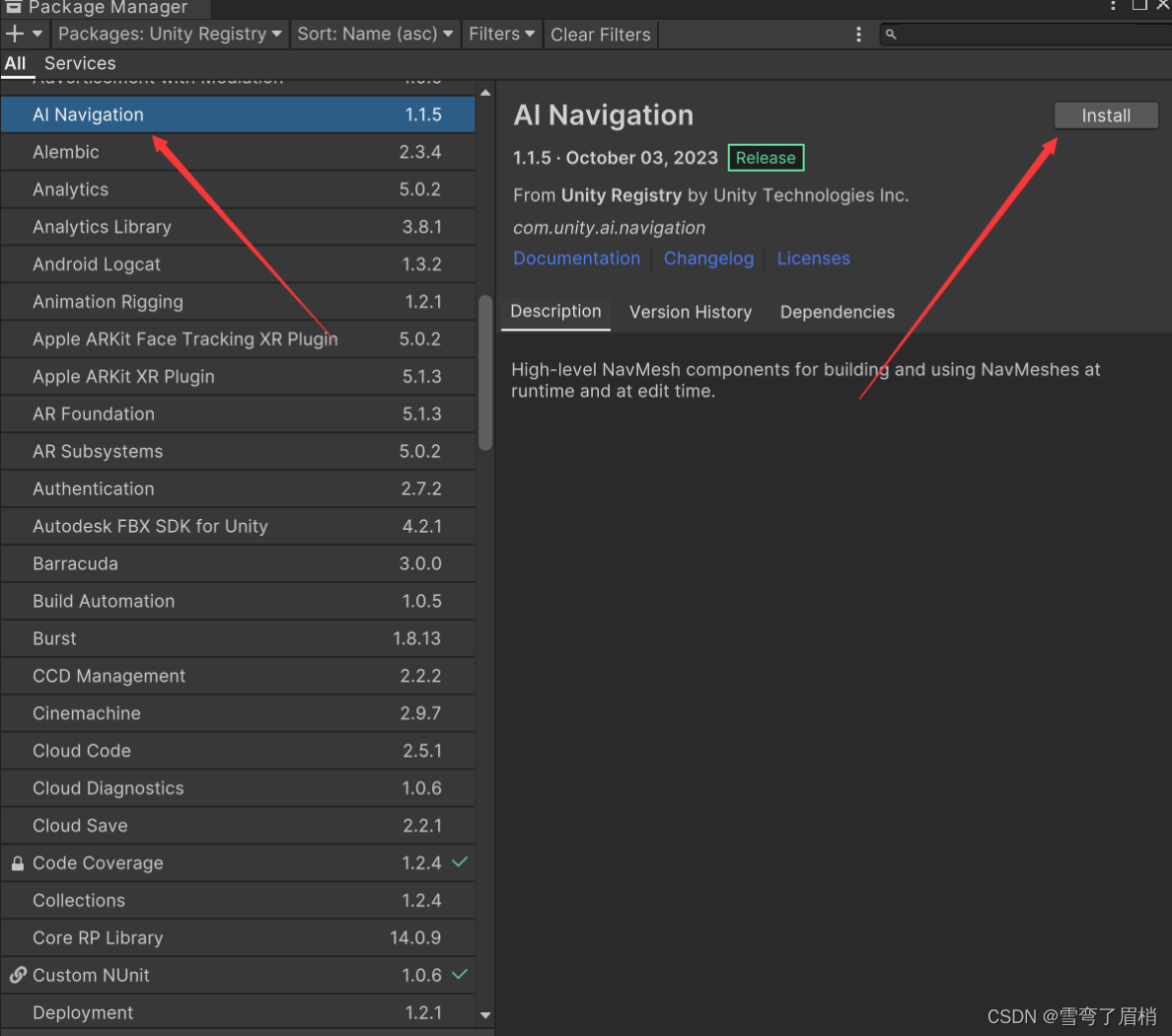Click the green Release tag
The image size is (1172, 1036).
766,158
